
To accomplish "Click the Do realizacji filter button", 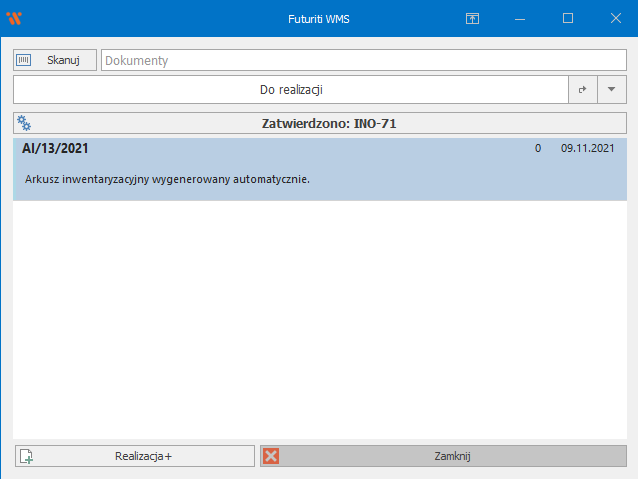I will (x=290, y=90).
